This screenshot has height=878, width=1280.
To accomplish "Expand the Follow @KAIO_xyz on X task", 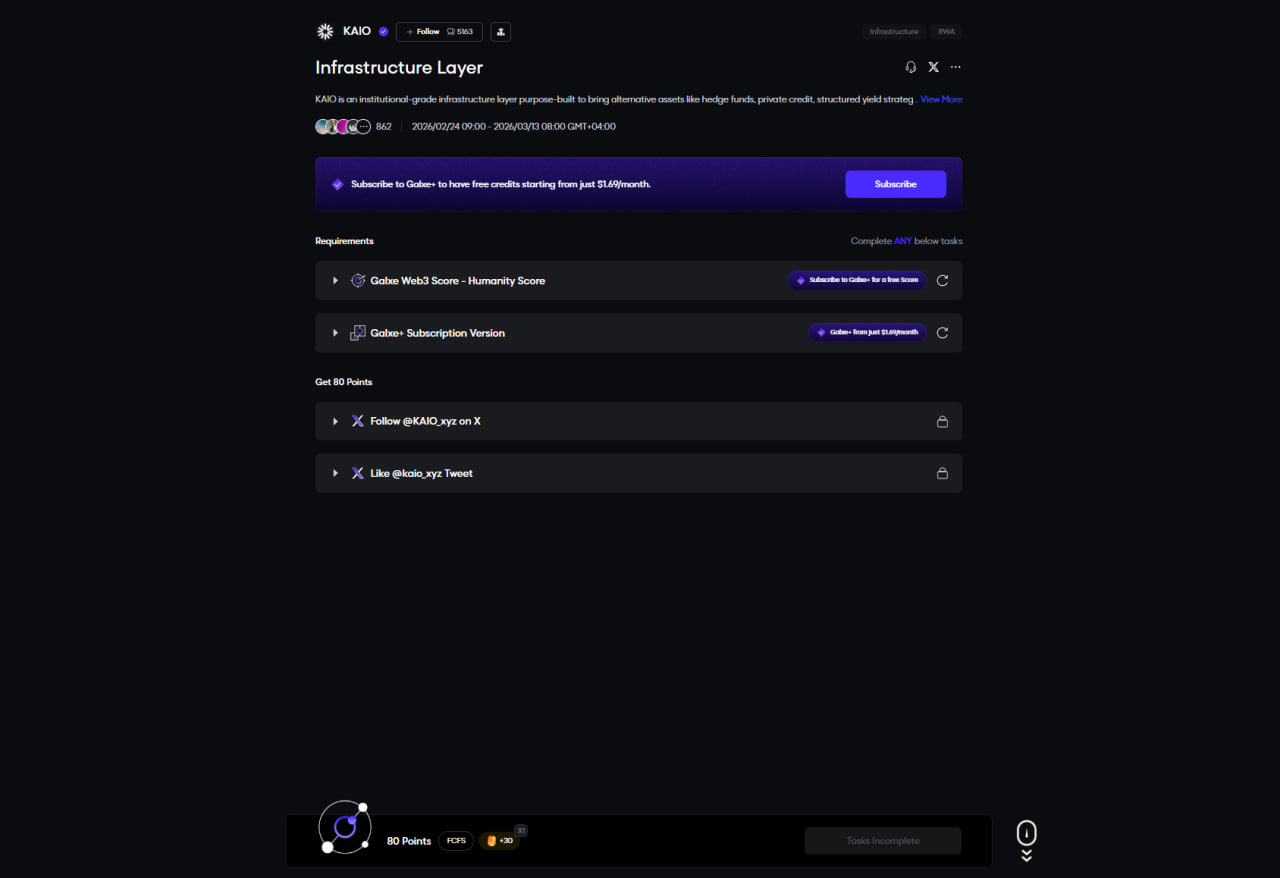I will click(335, 421).
